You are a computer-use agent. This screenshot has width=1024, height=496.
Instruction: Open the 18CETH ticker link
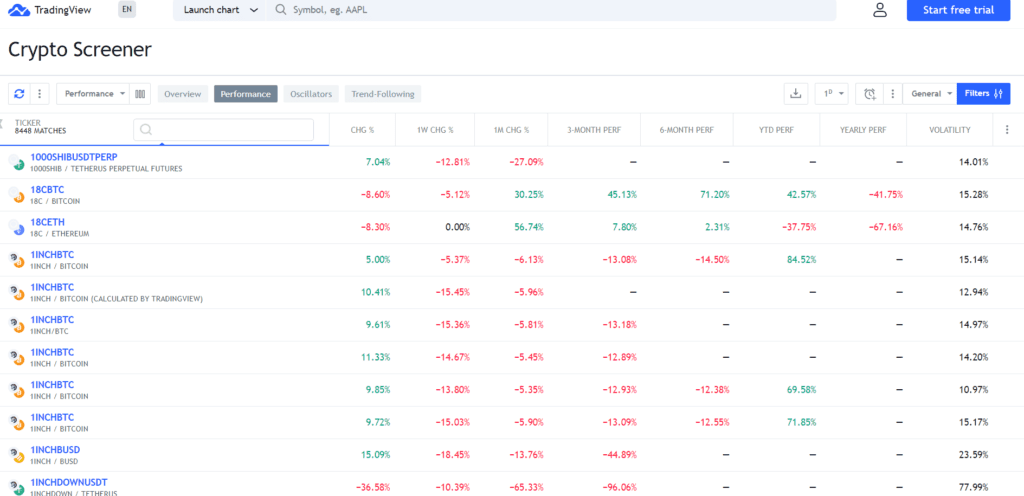point(48,222)
